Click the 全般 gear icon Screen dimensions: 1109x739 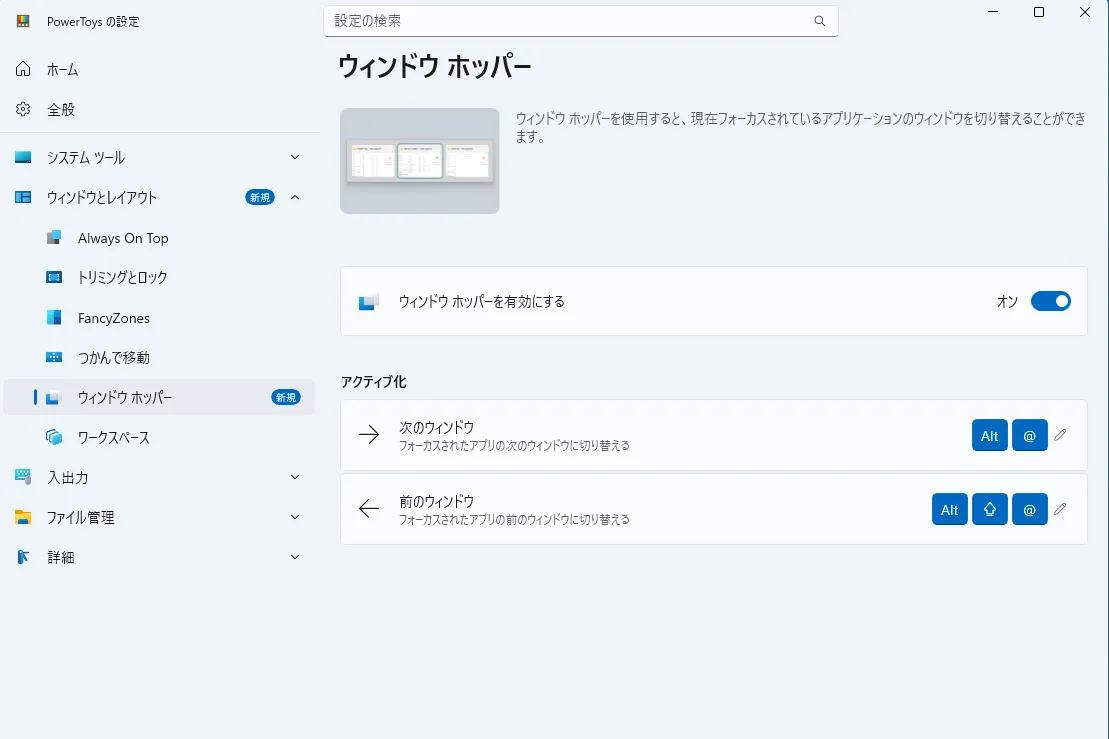click(23, 109)
